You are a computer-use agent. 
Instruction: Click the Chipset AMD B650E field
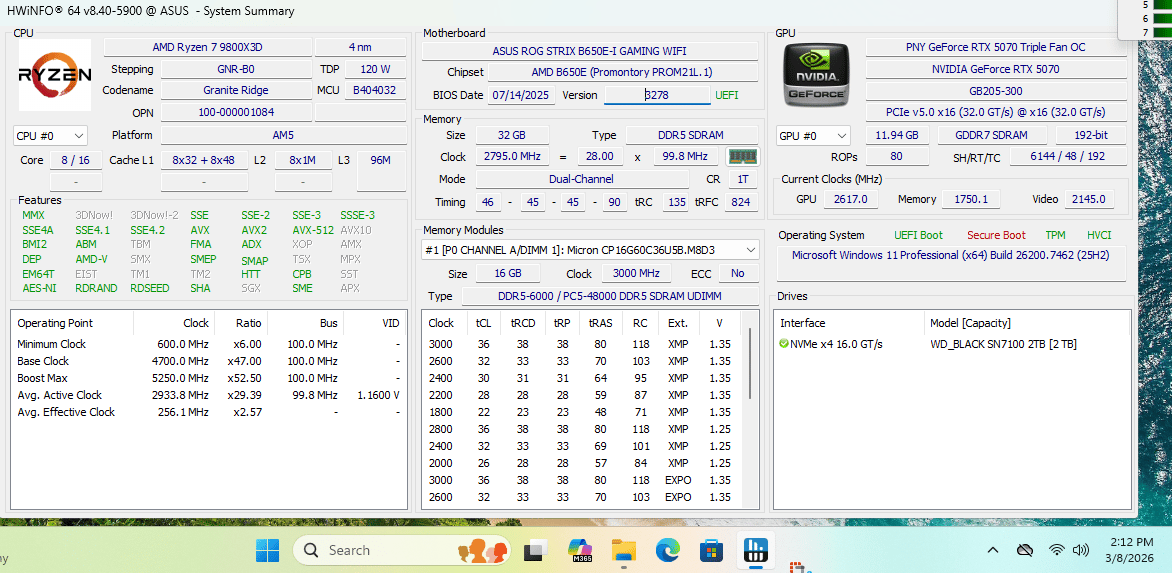623,72
